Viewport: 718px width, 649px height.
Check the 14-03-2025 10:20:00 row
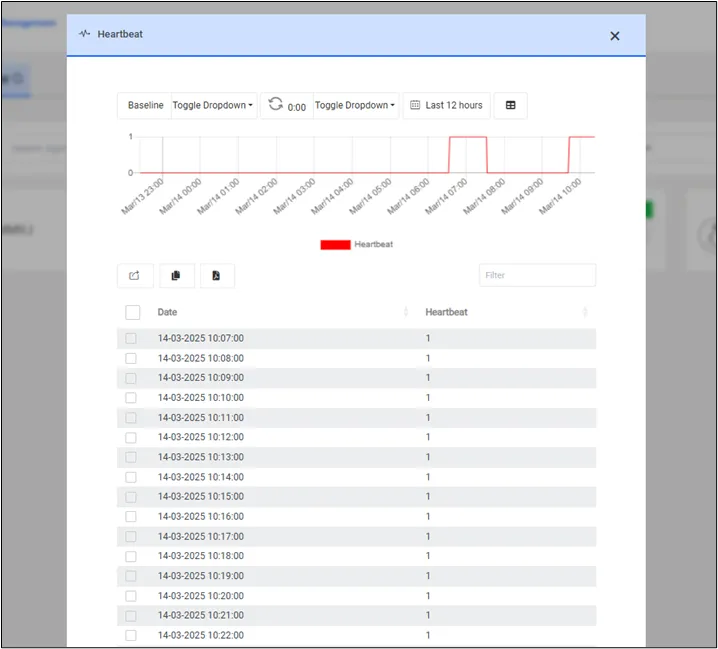(131, 596)
